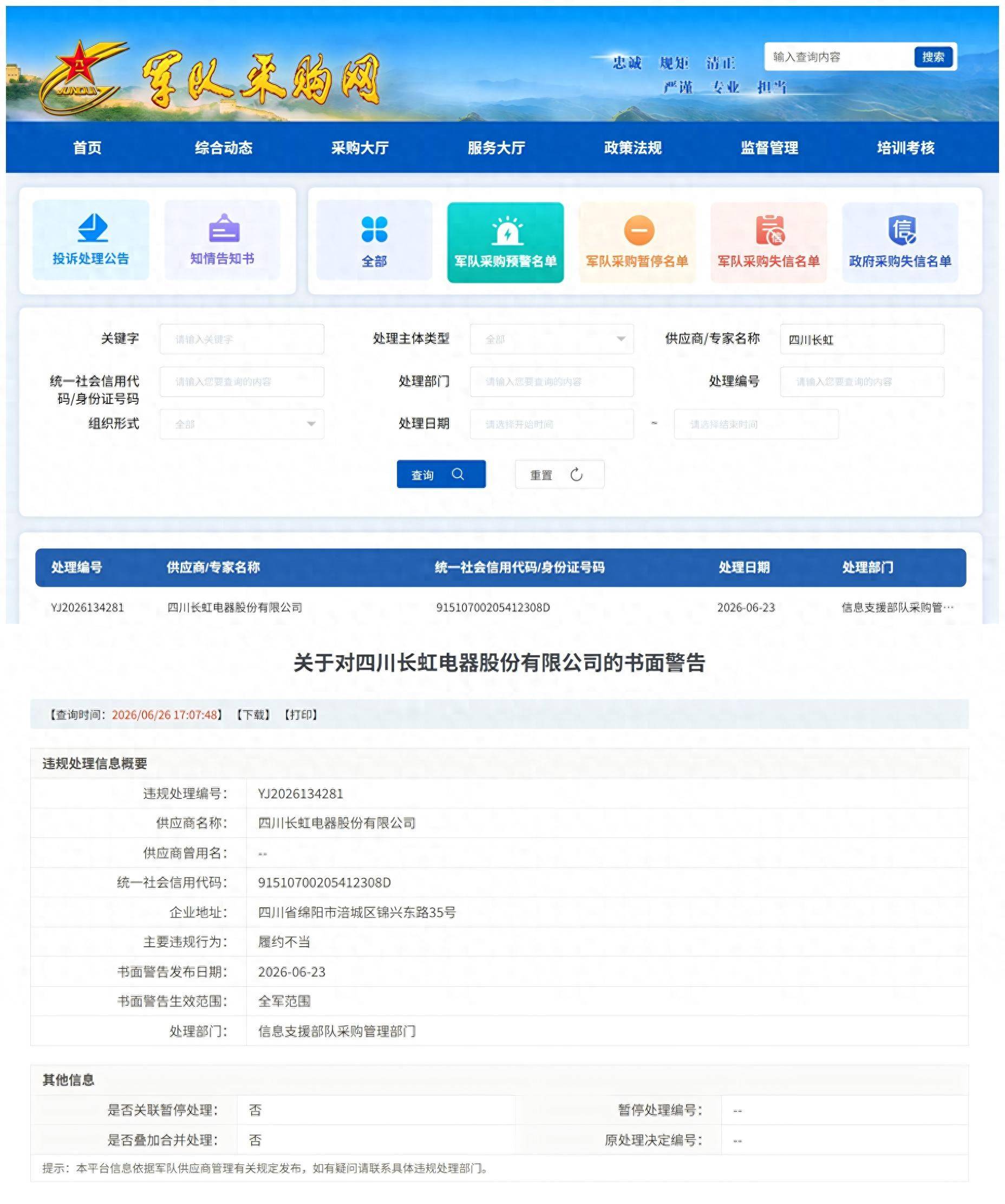The height and width of the screenshot is (1204, 1005).
Task: Focus 统一社会信用代码/身份证号码 input field
Action: click(x=242, y=382)
